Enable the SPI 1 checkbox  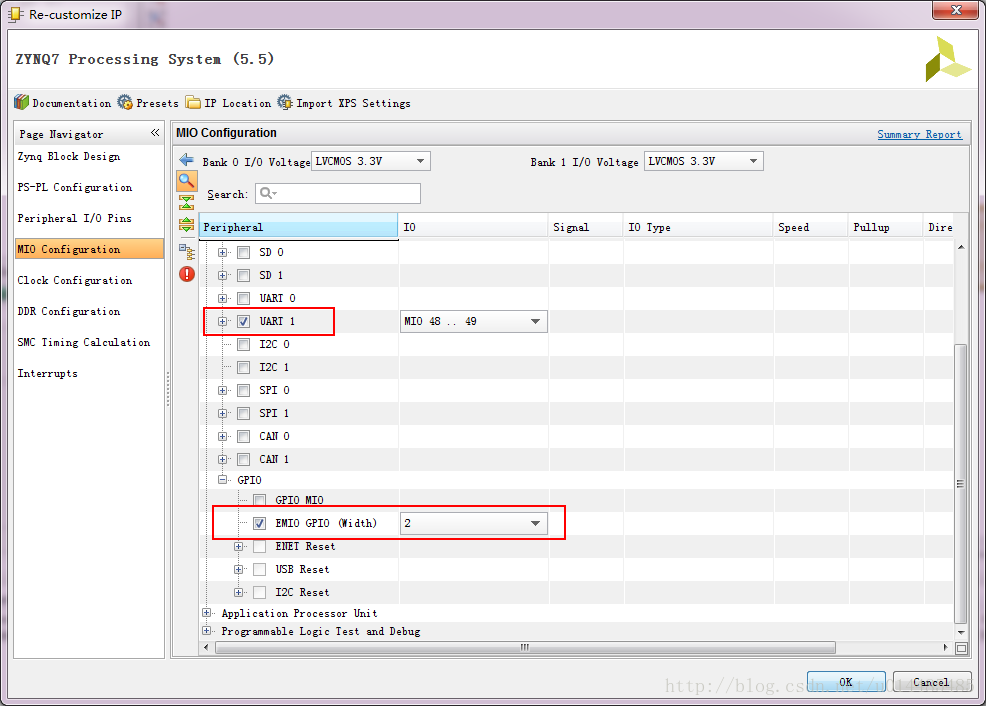(244, 413)
